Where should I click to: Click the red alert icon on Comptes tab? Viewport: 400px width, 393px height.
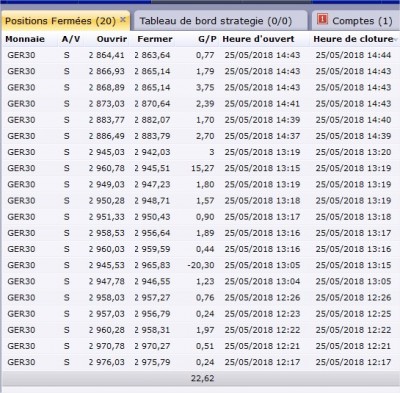pos(322,19)
